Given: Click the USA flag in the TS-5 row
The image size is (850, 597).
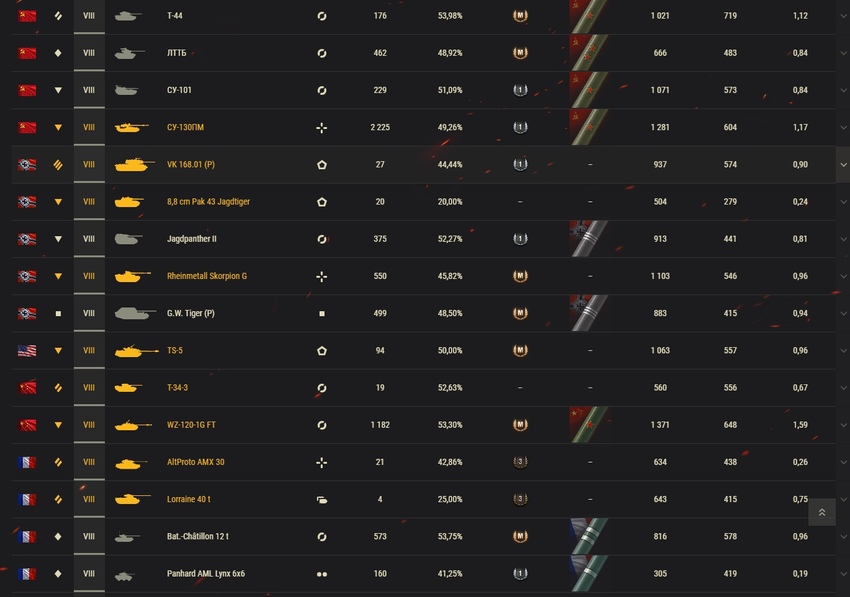Looking at the screenshot, I should [x=27, y=351].
